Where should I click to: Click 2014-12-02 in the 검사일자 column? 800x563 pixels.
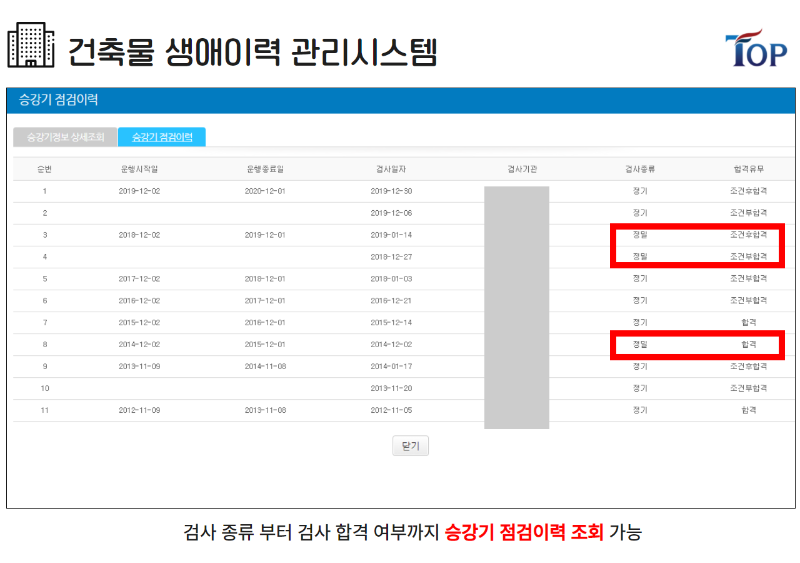click(x=391, y=345)
